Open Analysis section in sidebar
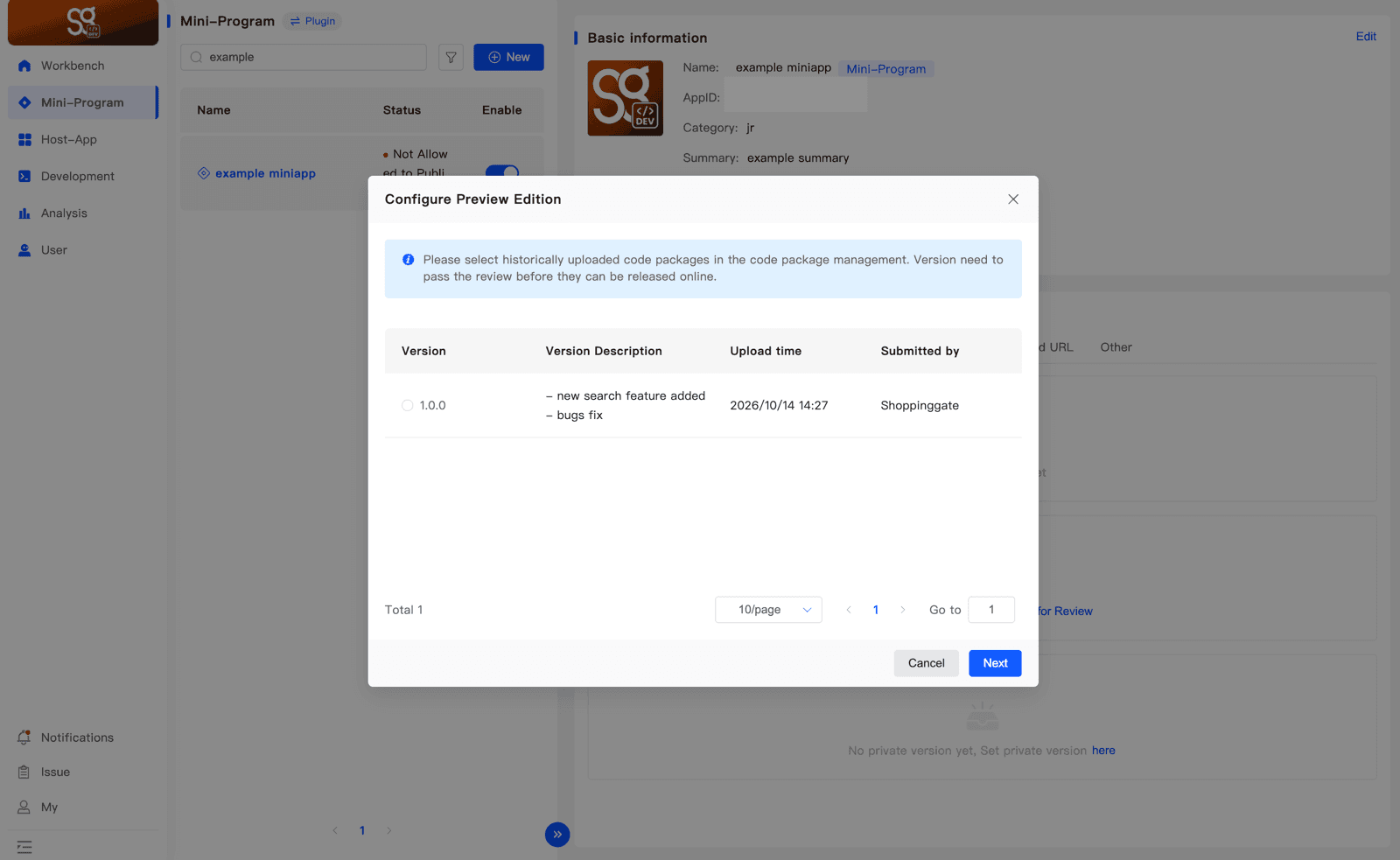1400x860 pixels. click(x=83, y=213)
